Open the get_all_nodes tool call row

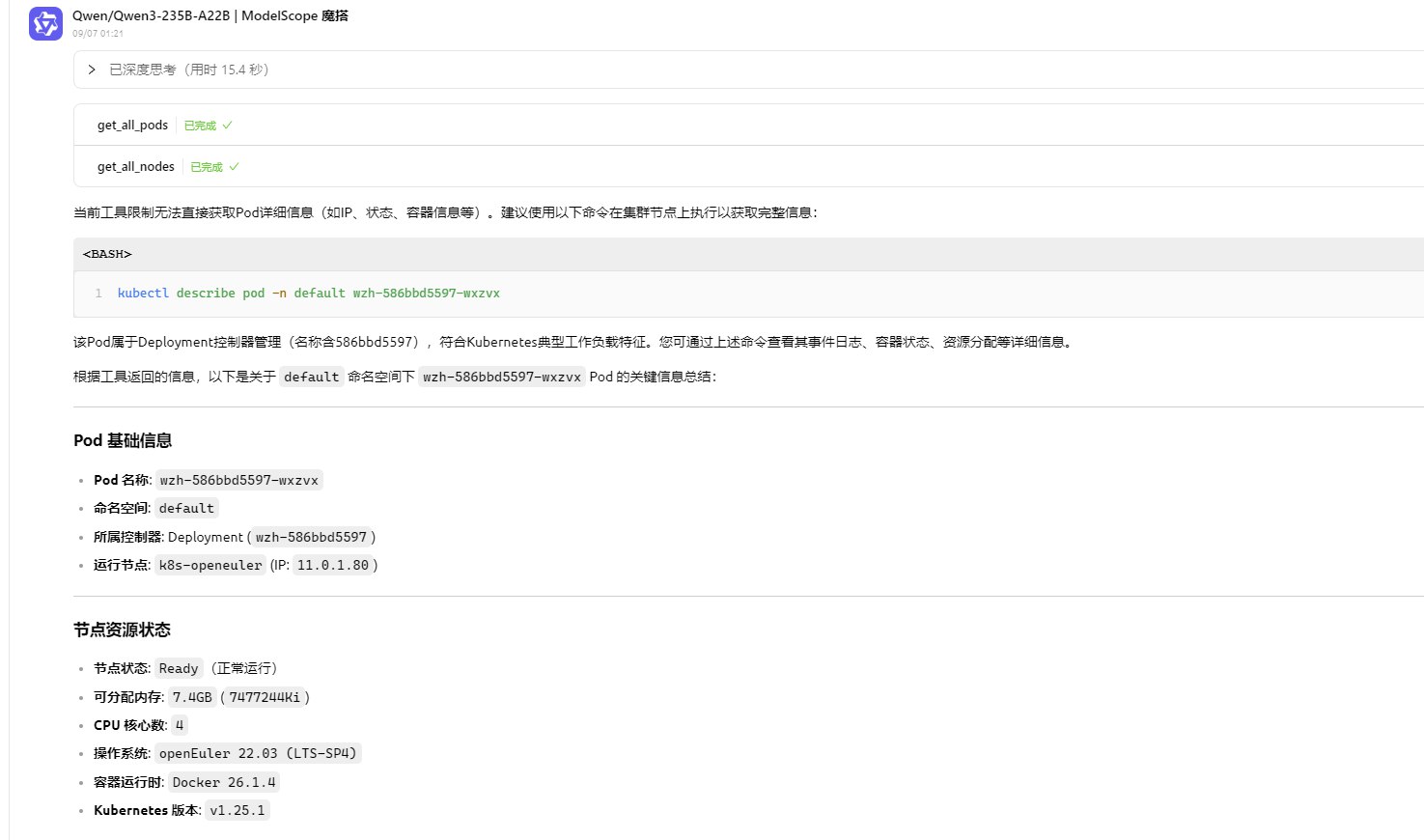tap(136, 167)
